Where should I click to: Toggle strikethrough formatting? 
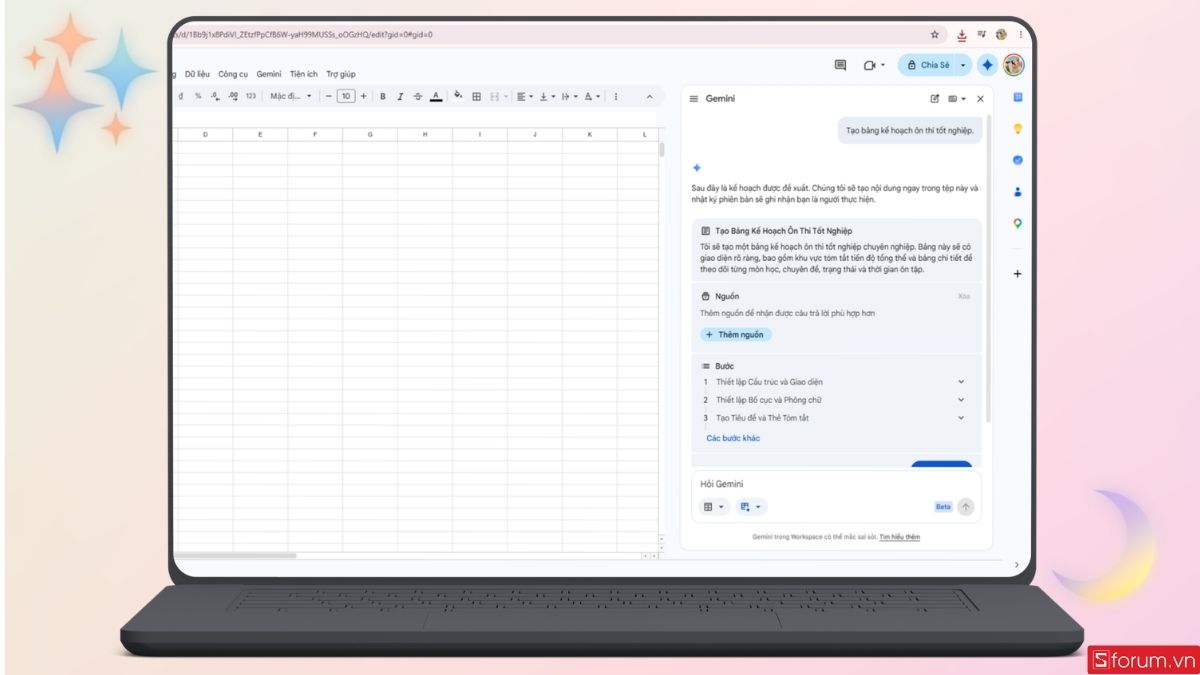tap(418, 96)
